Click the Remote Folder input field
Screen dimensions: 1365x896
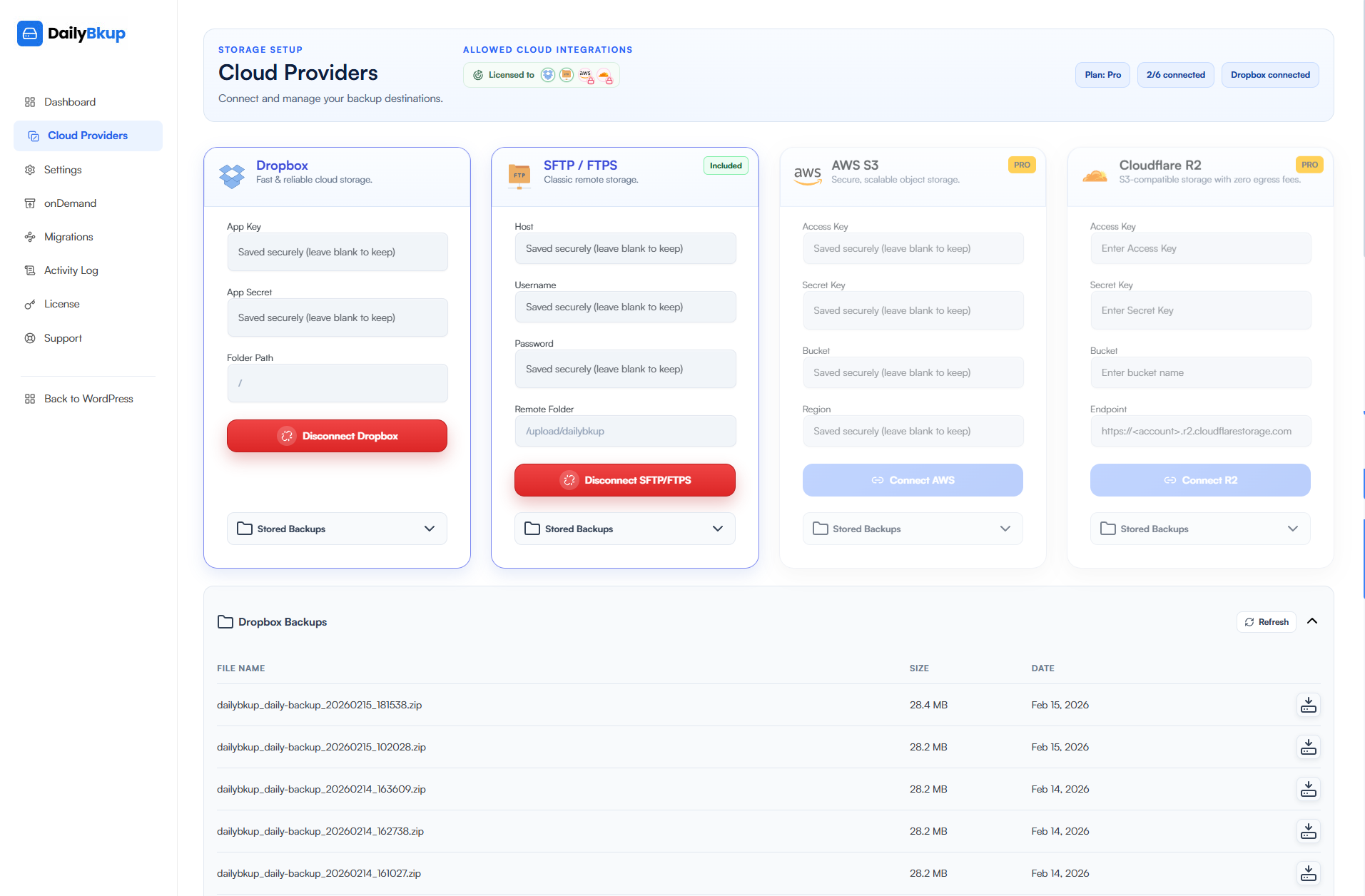(x=624, y=431)
